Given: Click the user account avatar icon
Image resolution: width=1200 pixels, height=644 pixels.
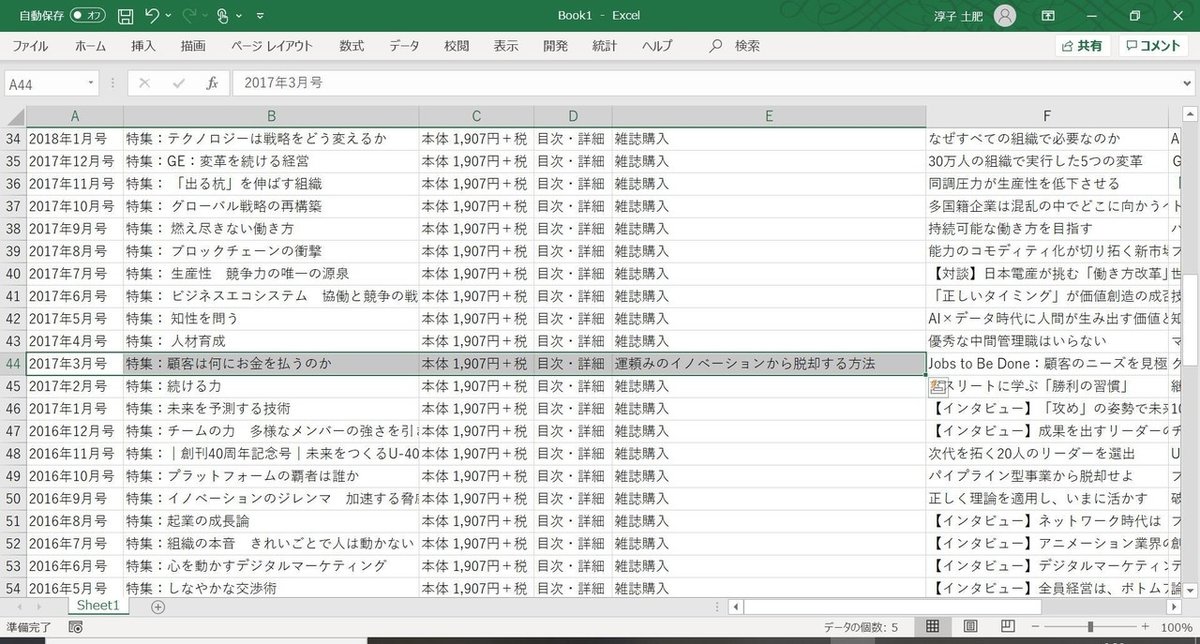Looking at the screenshot, I should 1005,16.
